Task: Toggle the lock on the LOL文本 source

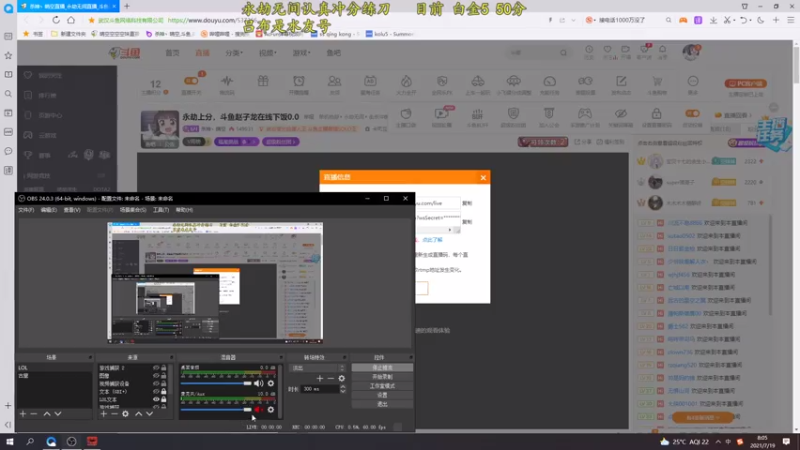Action: [x=164, y=399]
